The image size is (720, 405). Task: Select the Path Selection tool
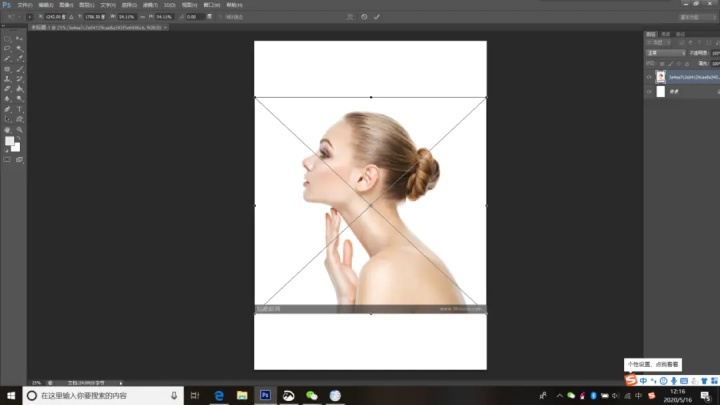[x=7, y=119]
